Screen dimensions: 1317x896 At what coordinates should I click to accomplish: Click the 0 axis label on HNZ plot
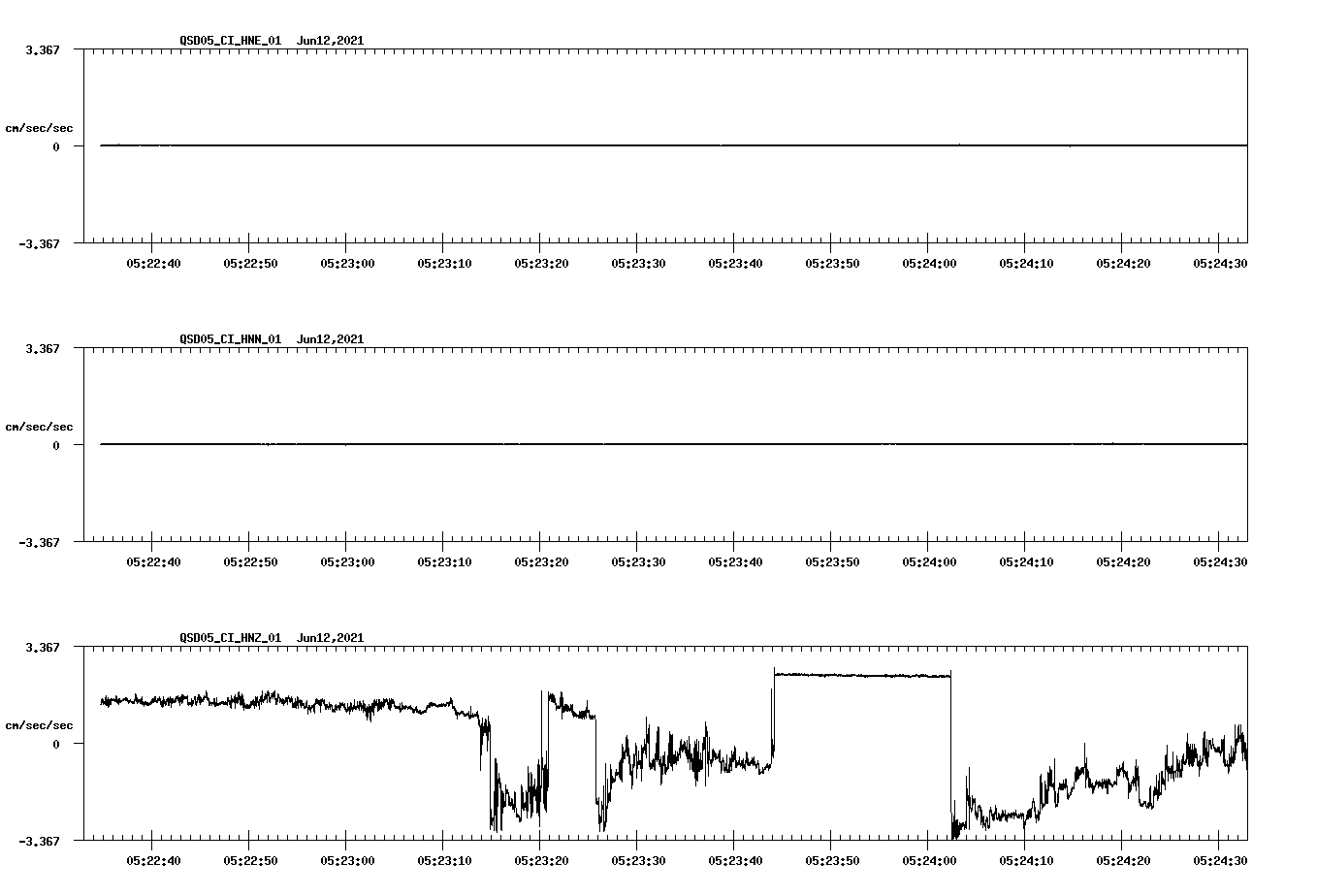56,744
